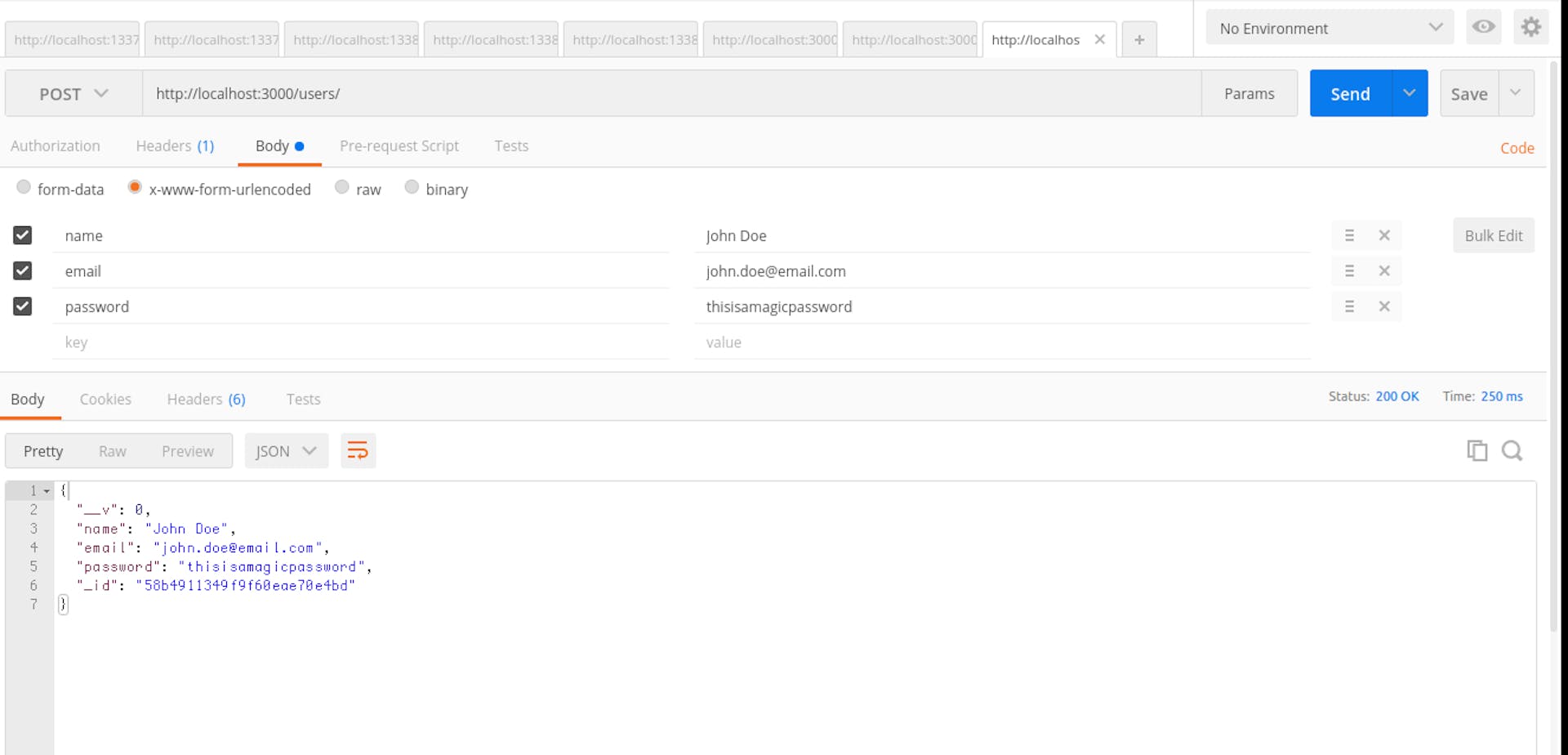Switch to the Pre-request Script tab
This screenshot has height=755, width=1568.
click(399, 145)
